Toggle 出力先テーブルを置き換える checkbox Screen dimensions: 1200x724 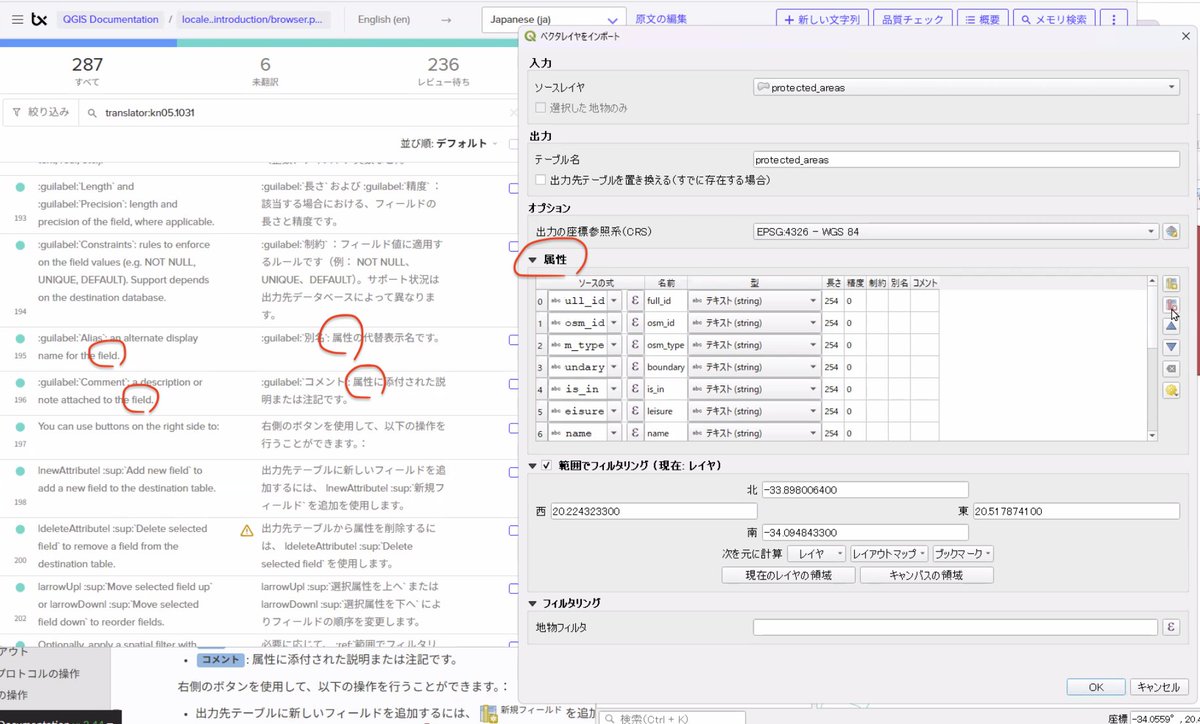(x=541, y=180)
